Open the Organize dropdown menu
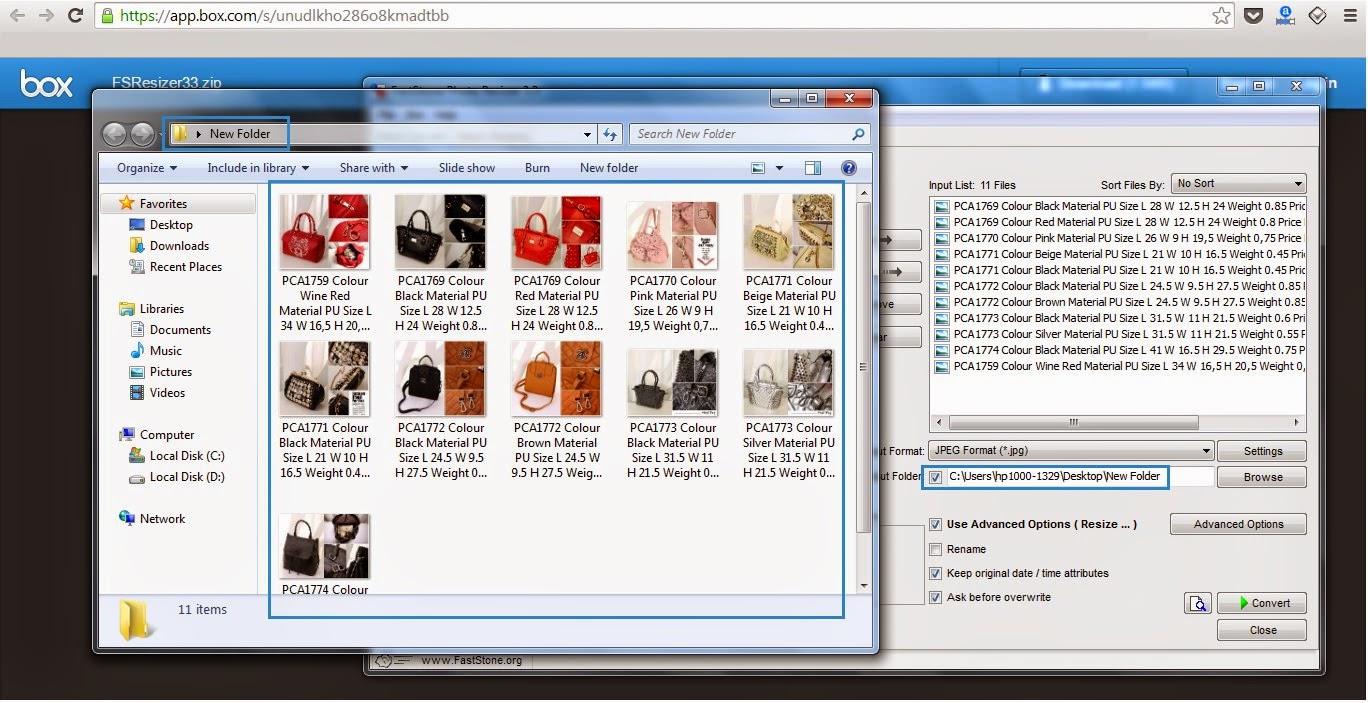 (146, 168)
